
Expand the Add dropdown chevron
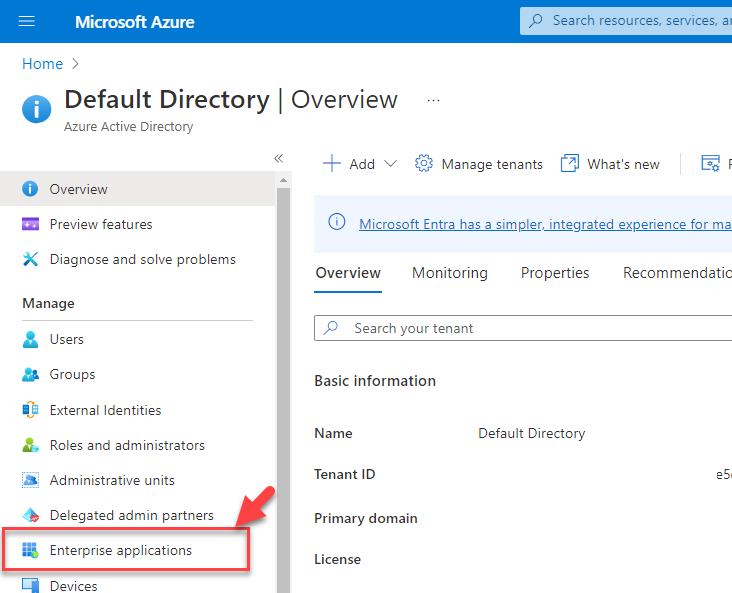click(x=390, y=163)
